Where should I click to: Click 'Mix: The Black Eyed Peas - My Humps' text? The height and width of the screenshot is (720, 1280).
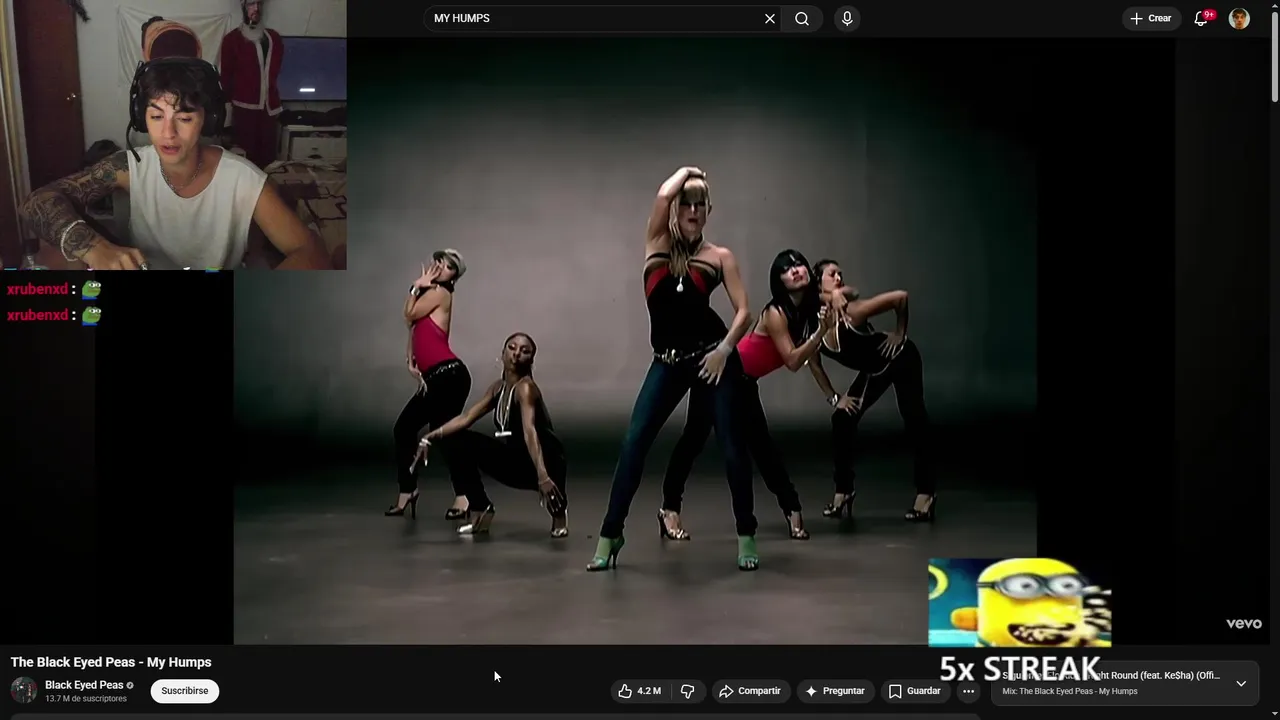tap(1070, 692)
